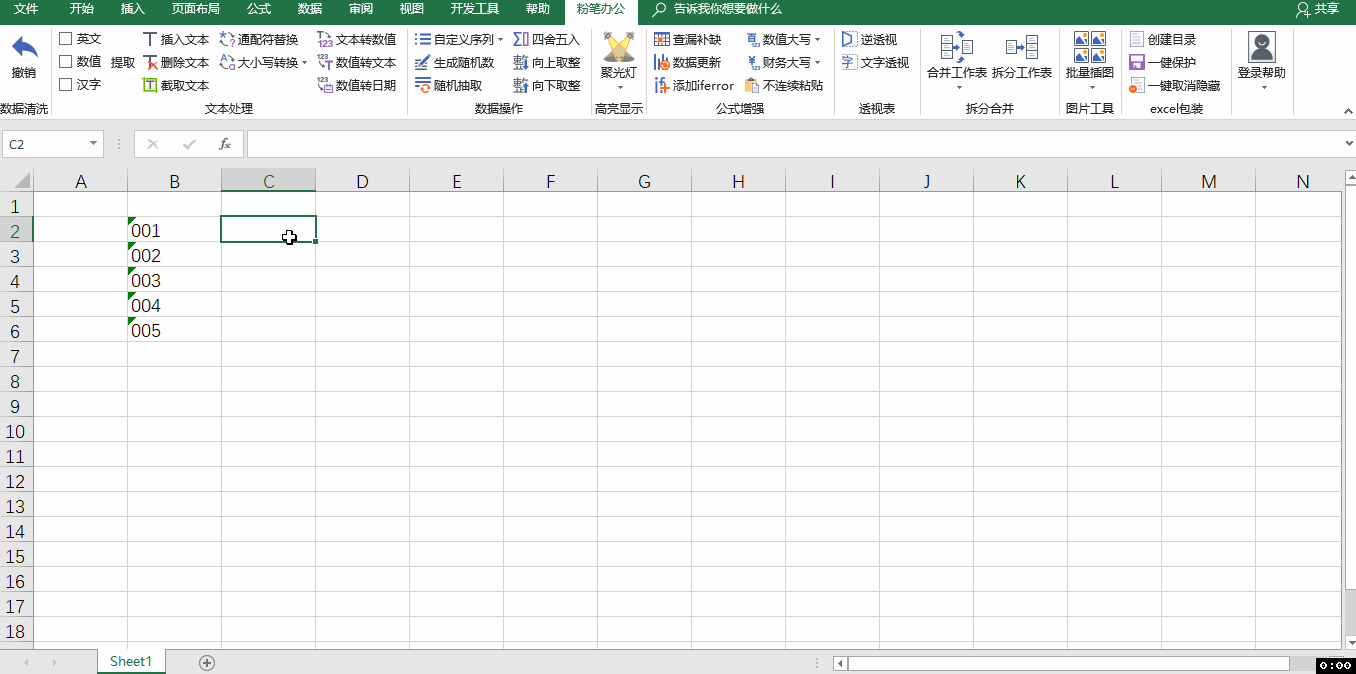
Task: Check the 数值 checkbox
Action: (x=65, y=62)
